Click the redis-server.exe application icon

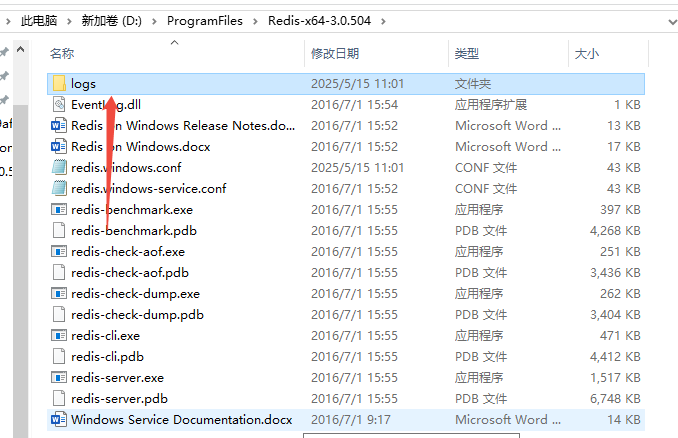(59, 377)
